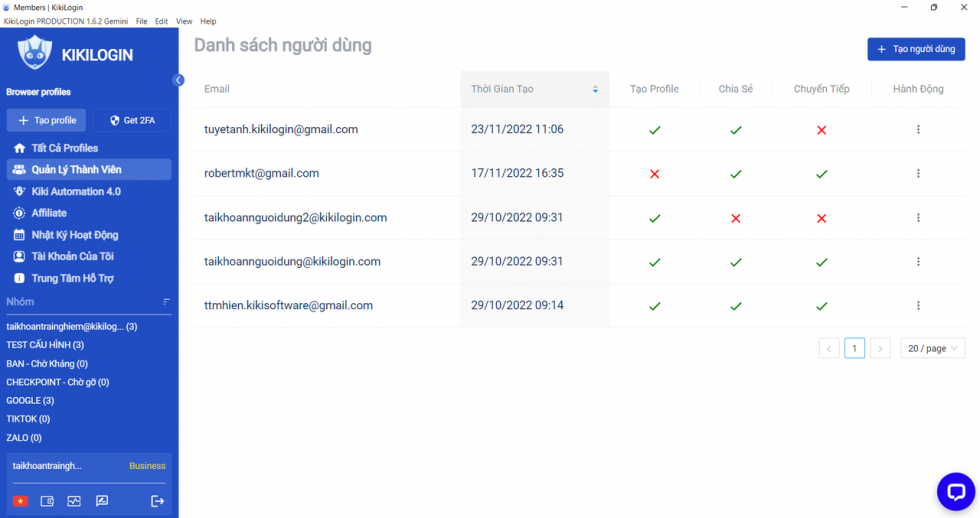Select the GOOGLE (3) group
980x518 pixels.
[30, 401]
